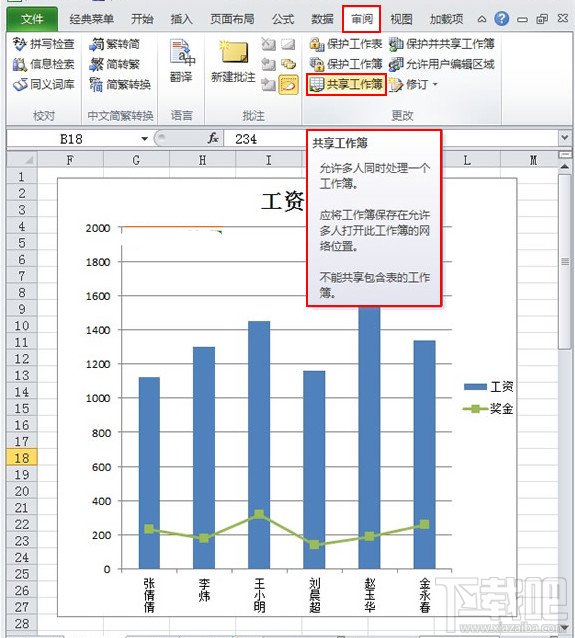Click the delete comment icon
Viewport: 575px width, 638px height.
pos(269,44)
